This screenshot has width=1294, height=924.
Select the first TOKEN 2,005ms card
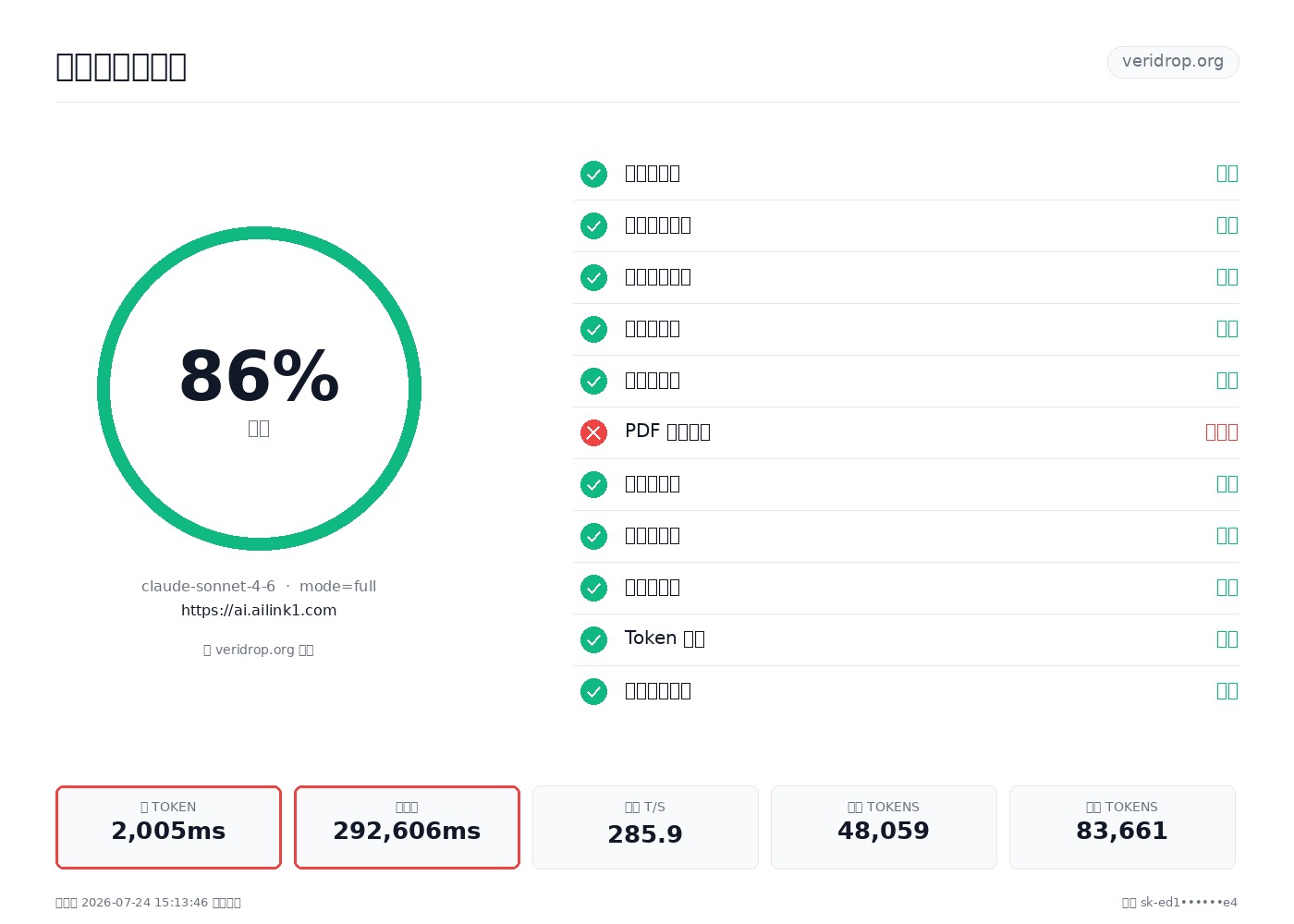(x=168, y=827)
